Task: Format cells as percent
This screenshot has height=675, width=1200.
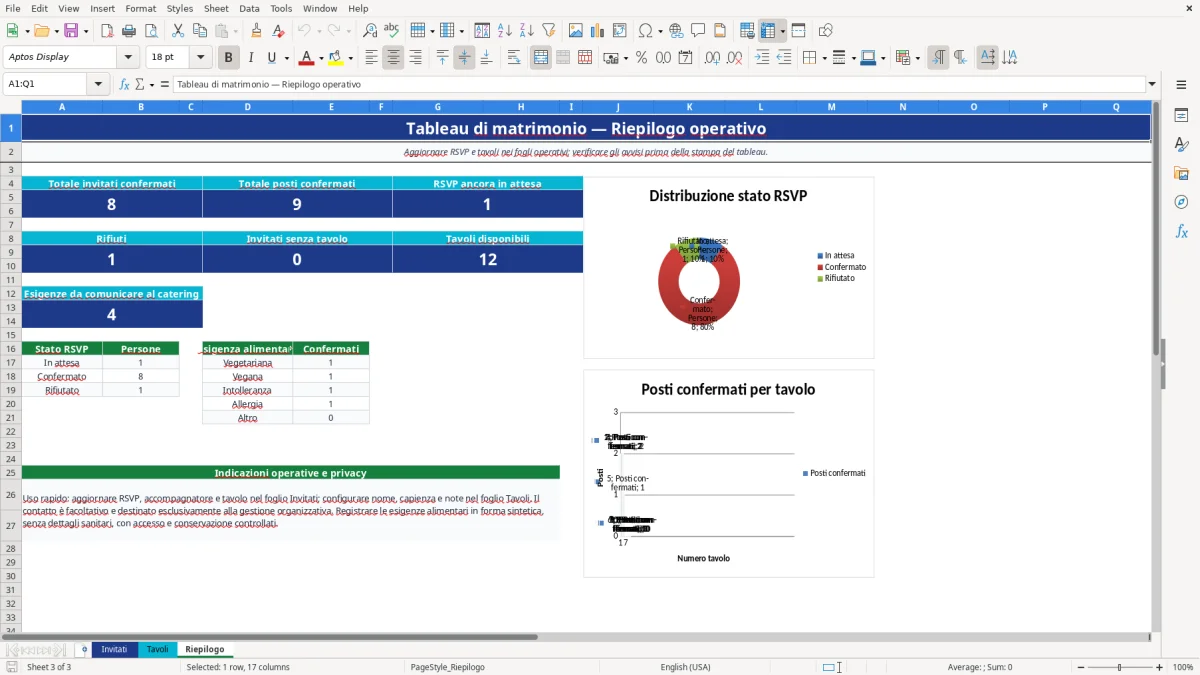Action: 641,58
